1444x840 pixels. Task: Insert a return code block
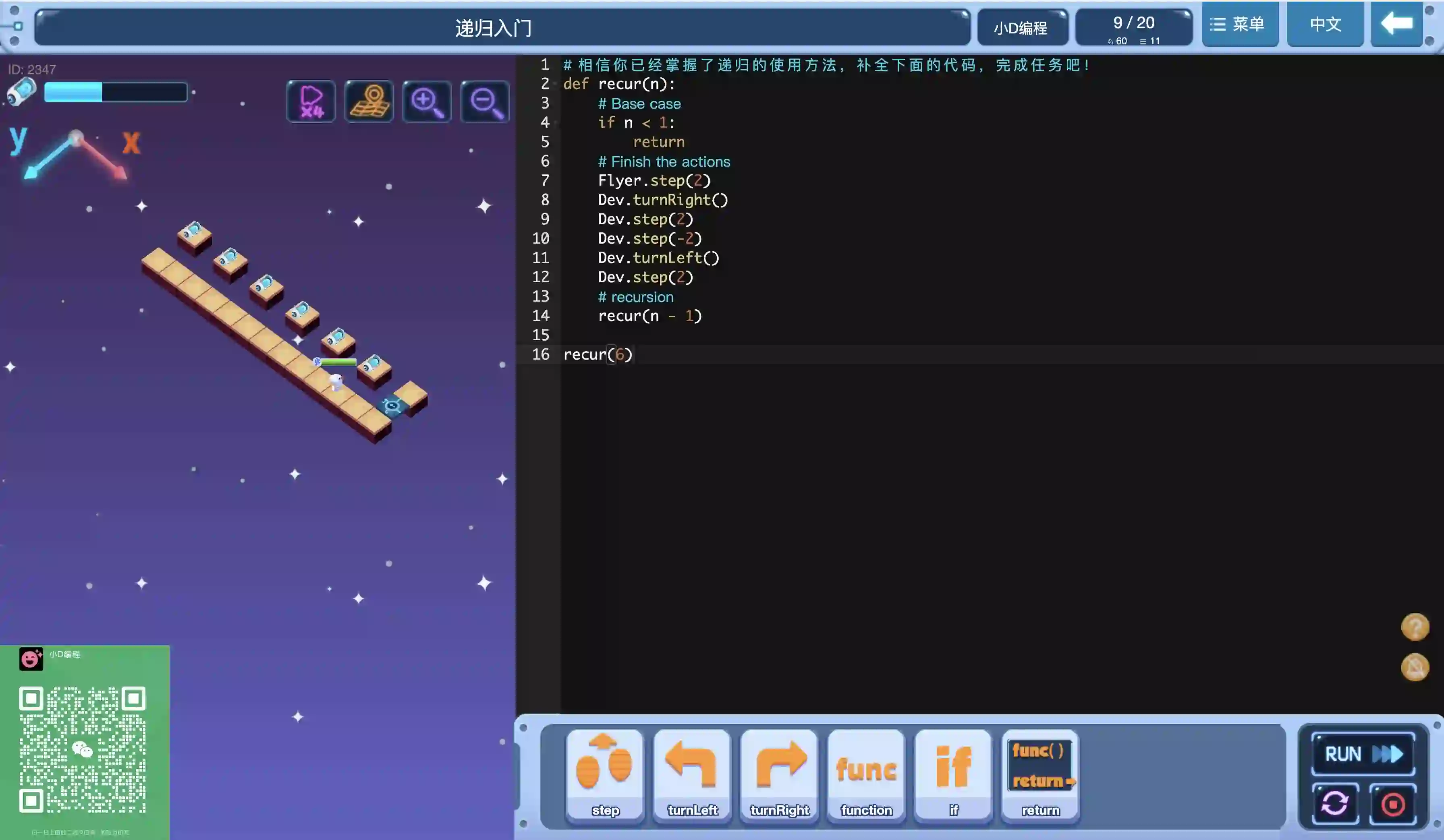pos(1040,775)
